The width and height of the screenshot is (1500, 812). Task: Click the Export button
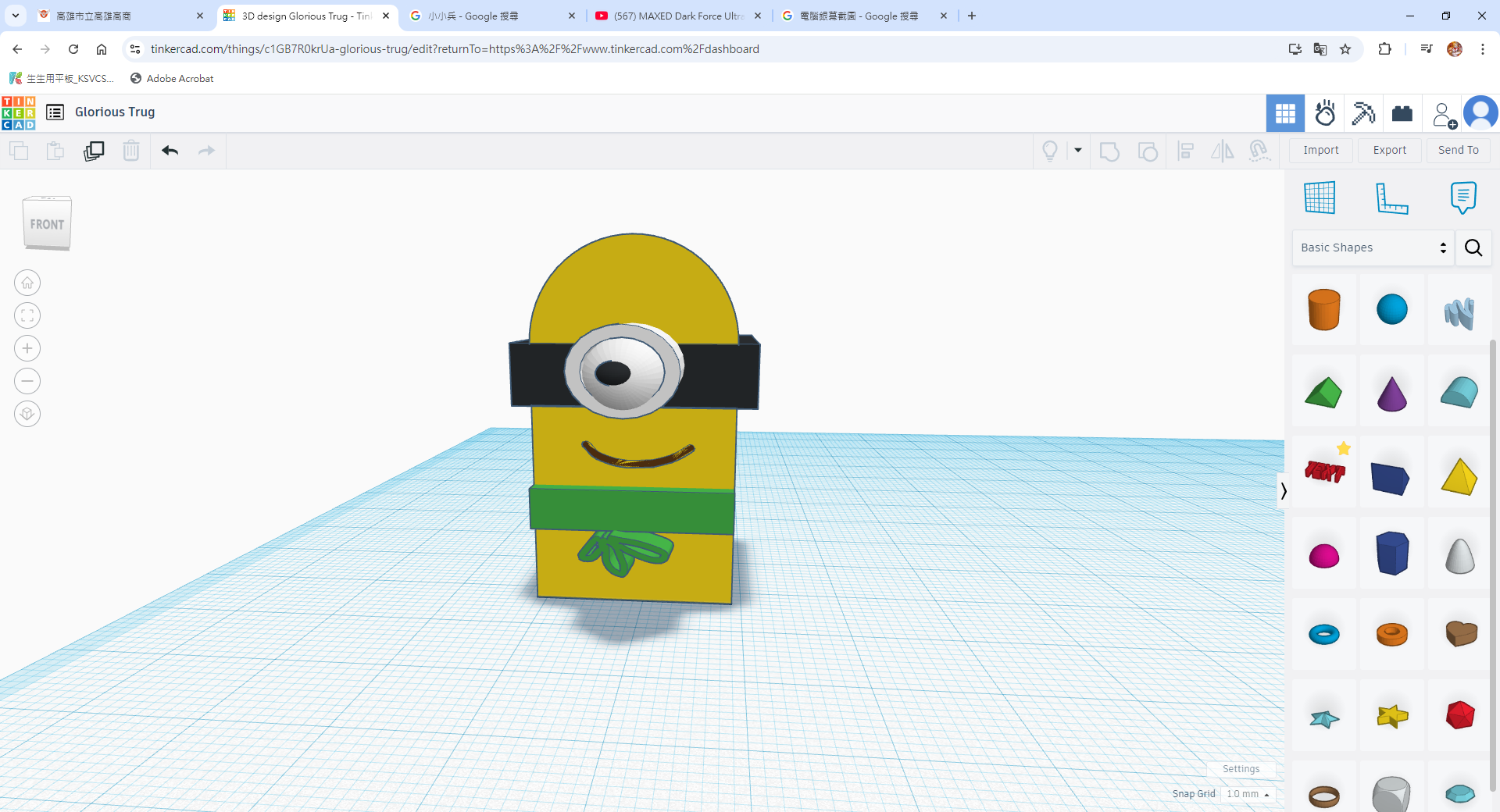pos(1389,150)
